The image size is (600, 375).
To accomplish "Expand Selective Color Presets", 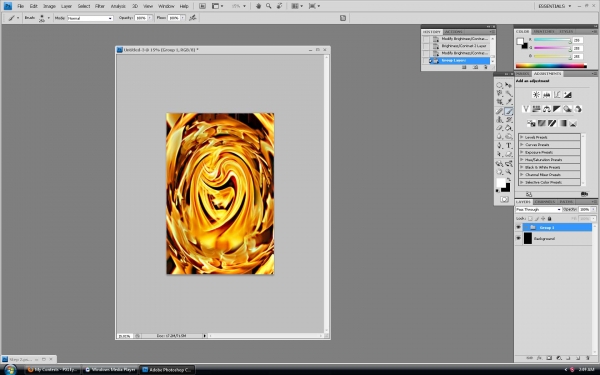I will (522, 182).
